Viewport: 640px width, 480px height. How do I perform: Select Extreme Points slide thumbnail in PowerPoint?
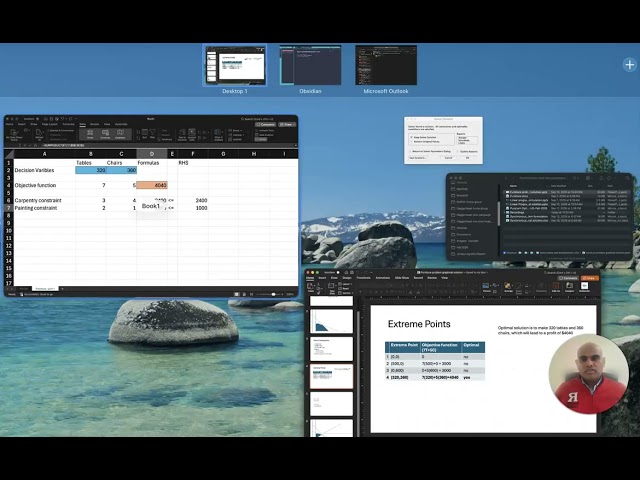pyautogui.click(x=331, y=376)
